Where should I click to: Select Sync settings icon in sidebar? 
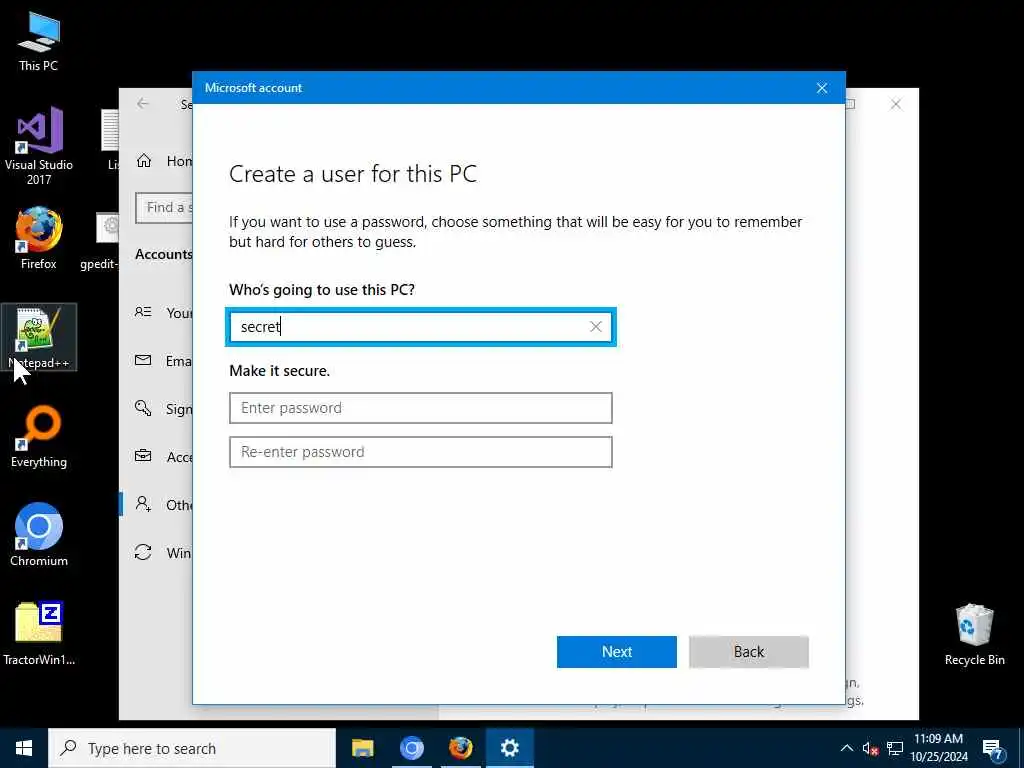143,552
